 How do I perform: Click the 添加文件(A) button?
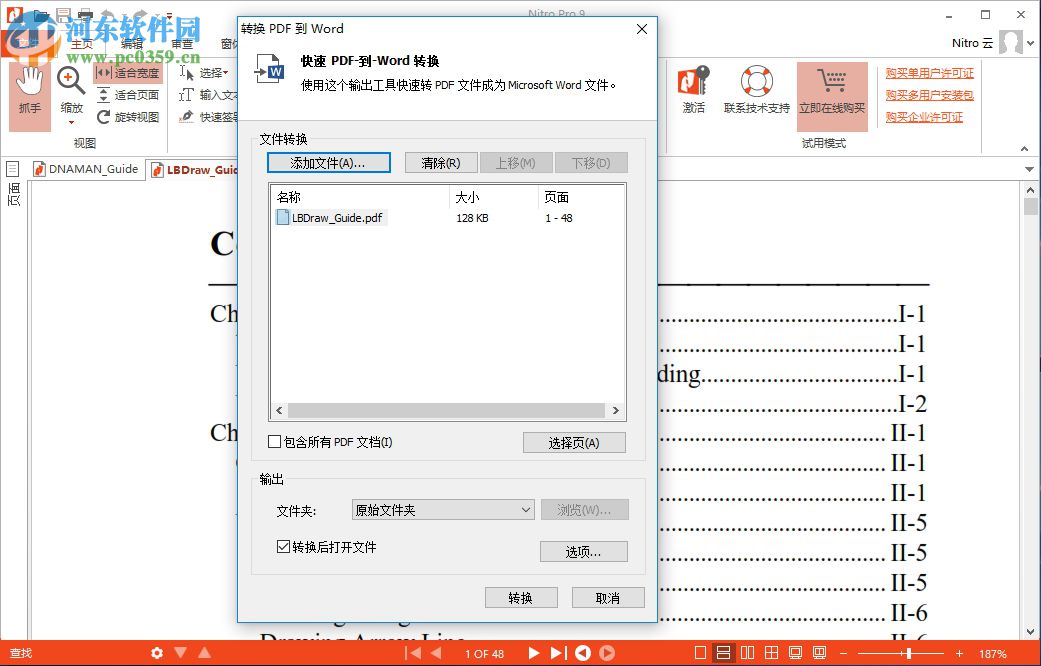click(328, 162)
